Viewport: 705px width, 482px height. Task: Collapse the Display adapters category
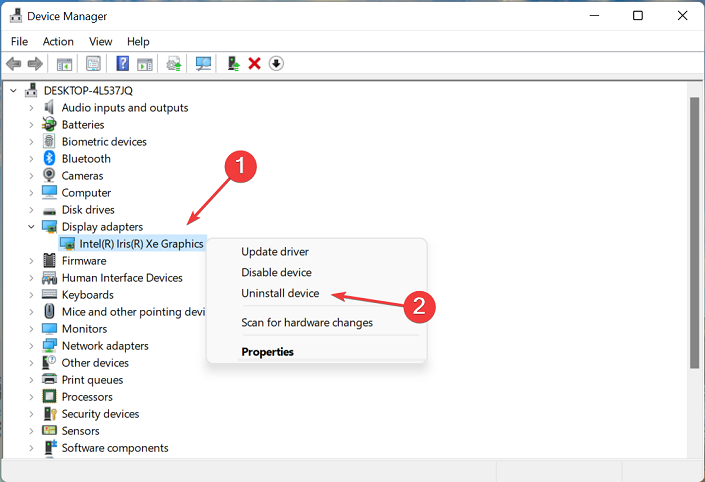pos(32,227)
